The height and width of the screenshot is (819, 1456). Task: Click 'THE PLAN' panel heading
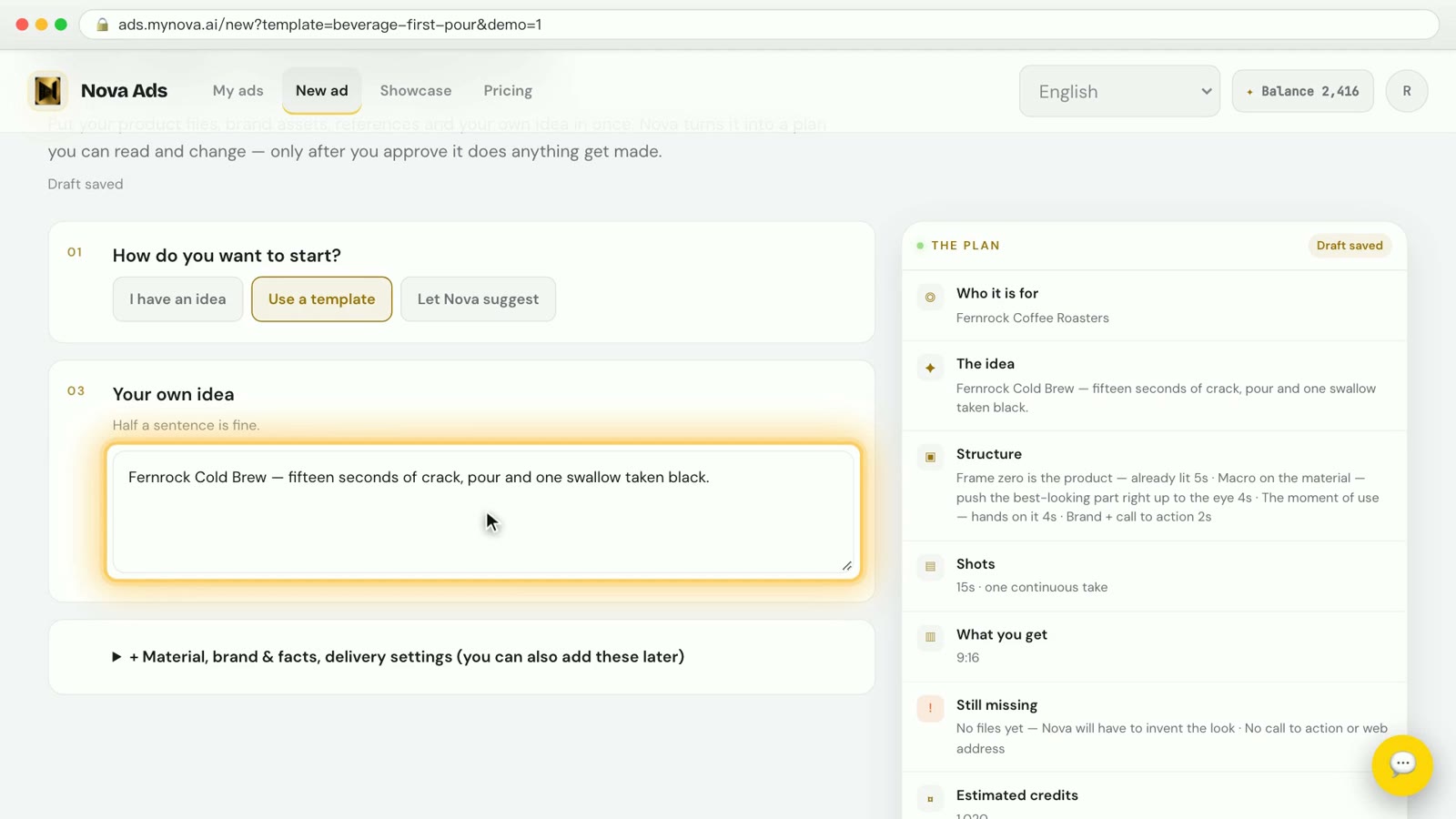point(966,246)
